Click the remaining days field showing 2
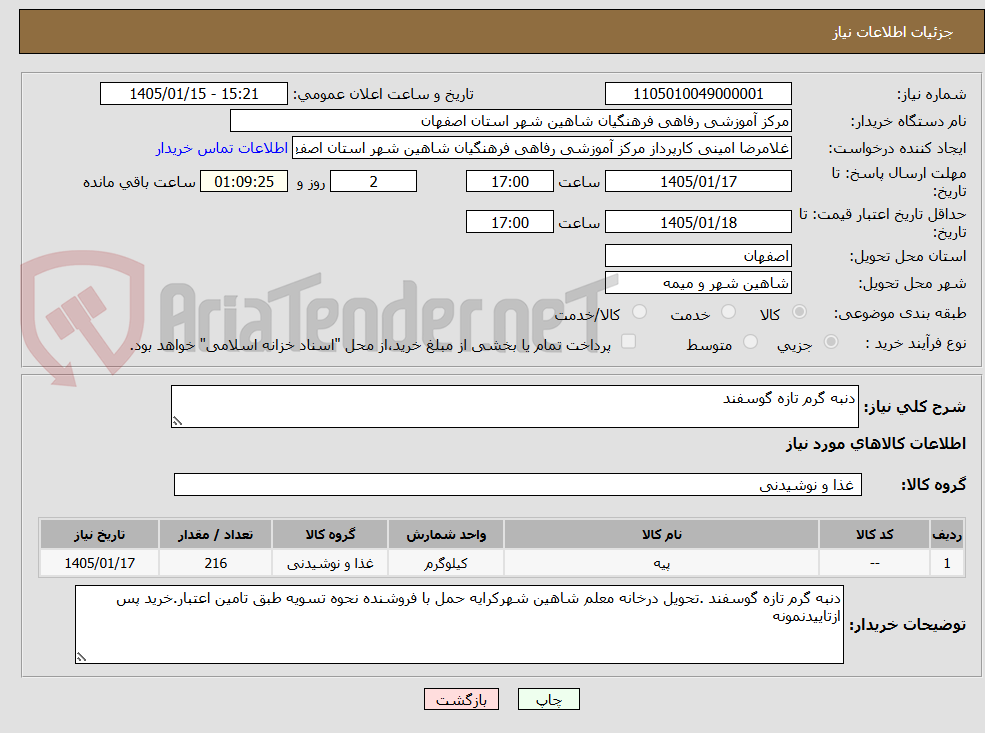 point(373,182)
